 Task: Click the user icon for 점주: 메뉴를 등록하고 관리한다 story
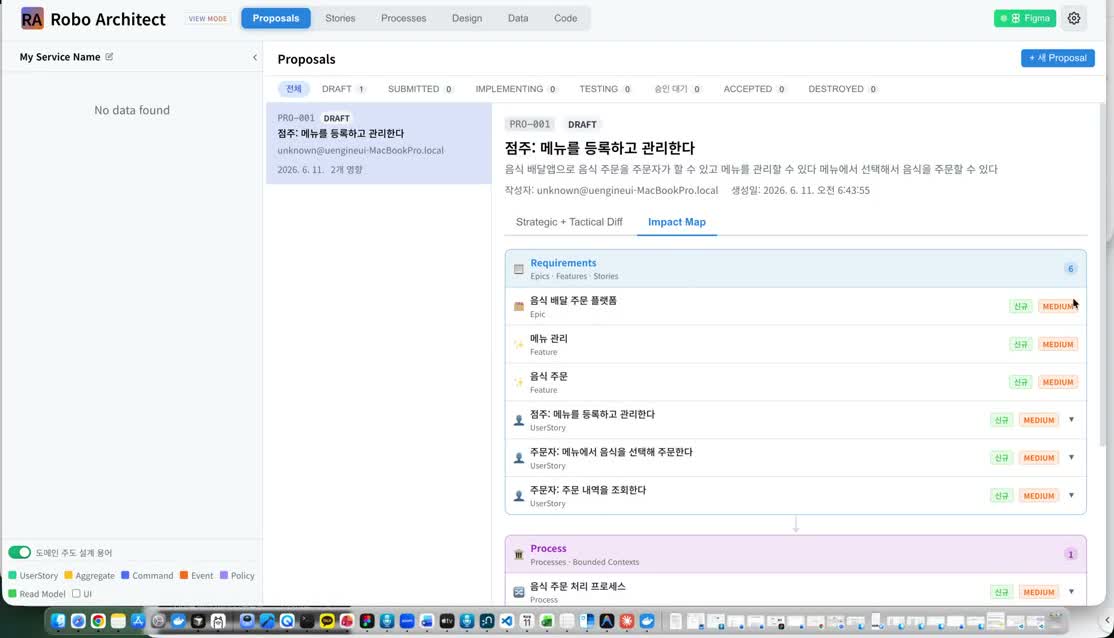[x=519, y=420]
